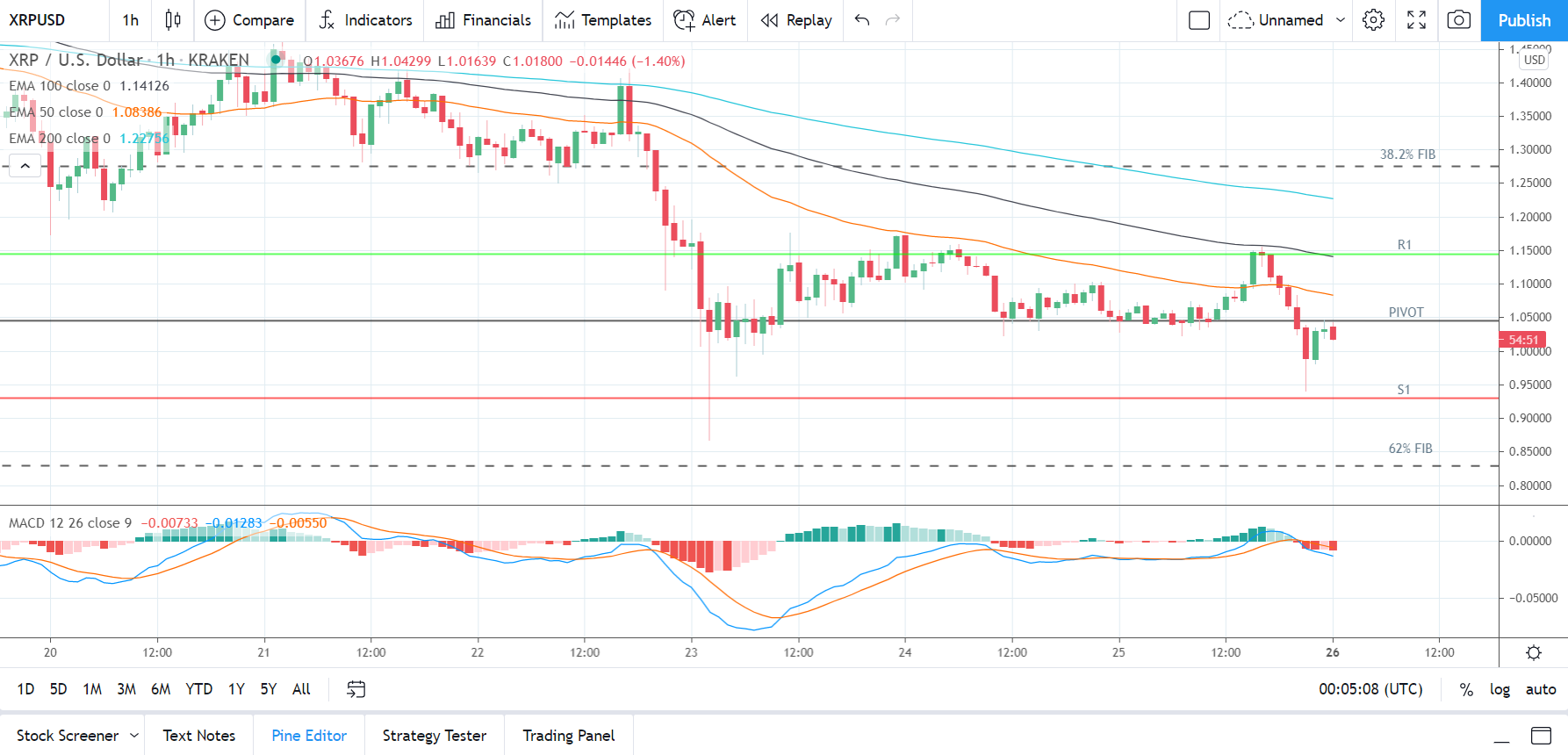Toggle auto scale mode
The height and width of the screenshot is (755, 1568).
1541,689
